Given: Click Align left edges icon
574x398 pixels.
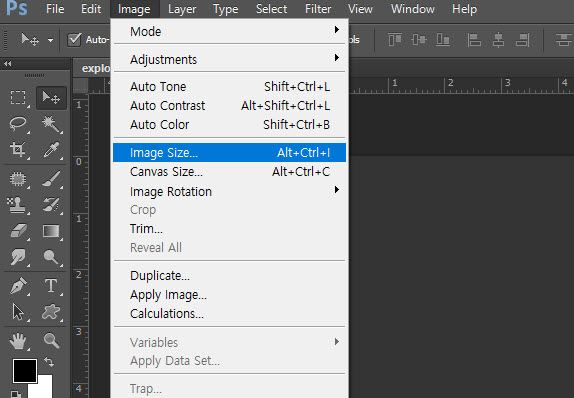Looking at the screenshot, I should coord(474,40).
